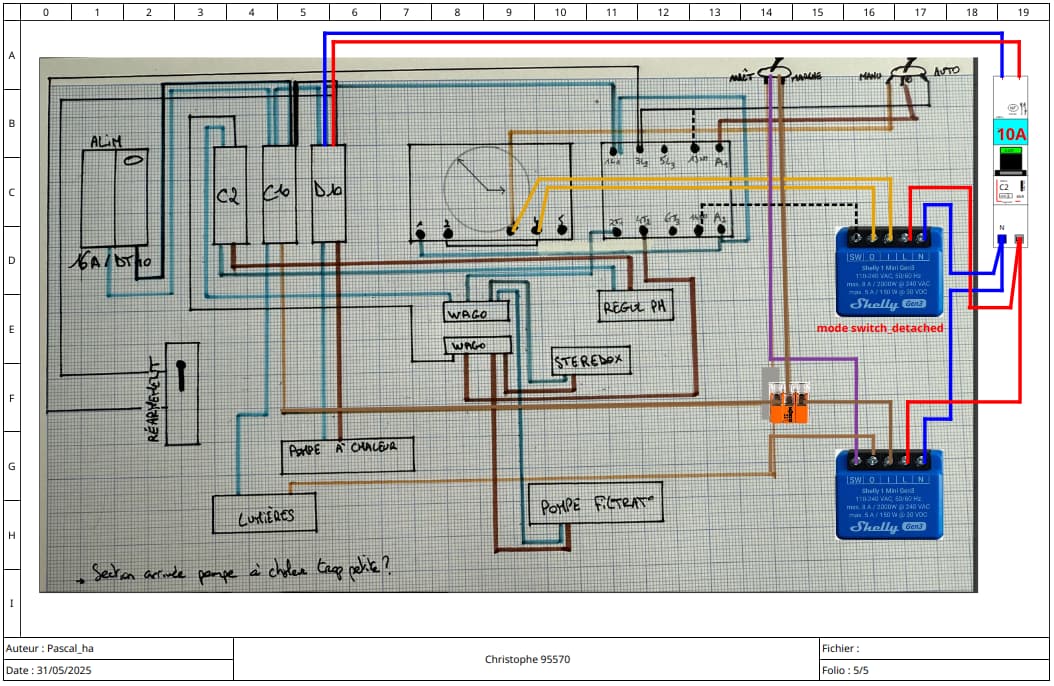Click the Auteur Pascal_ha field

point(119,648)
